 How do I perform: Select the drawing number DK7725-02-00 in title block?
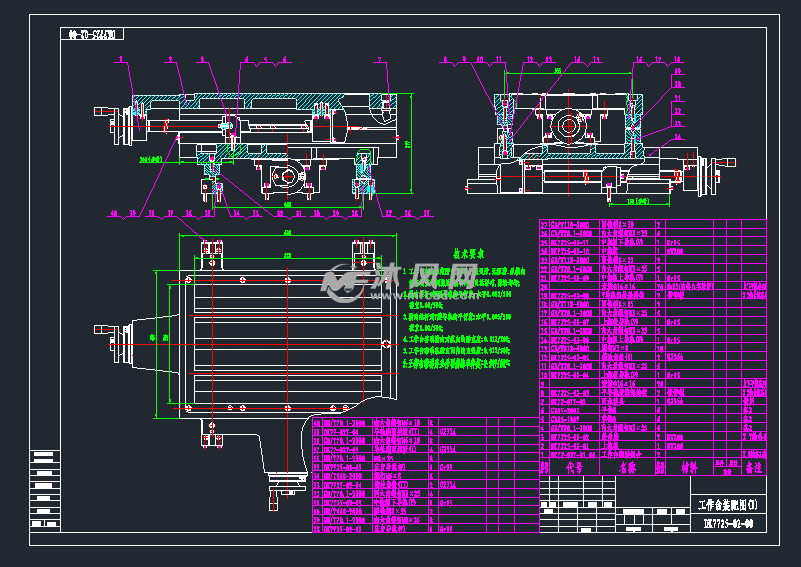pyautogui.click(x=727, y=522)
